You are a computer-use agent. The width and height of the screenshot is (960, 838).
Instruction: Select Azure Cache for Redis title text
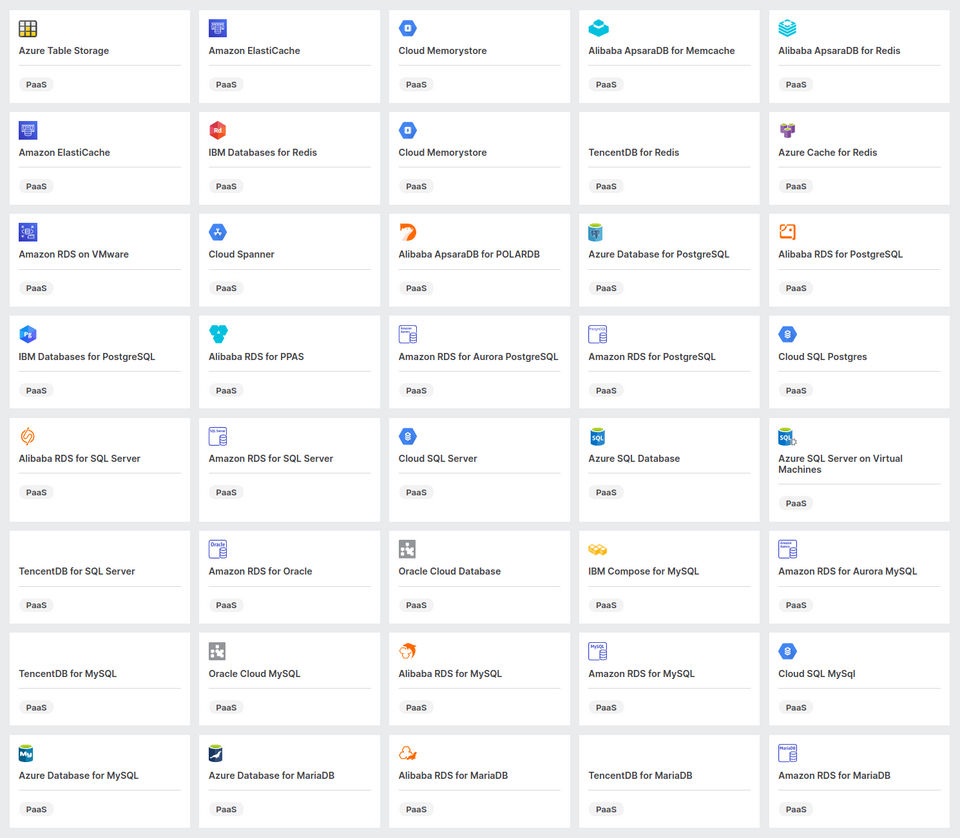point(828,152)
